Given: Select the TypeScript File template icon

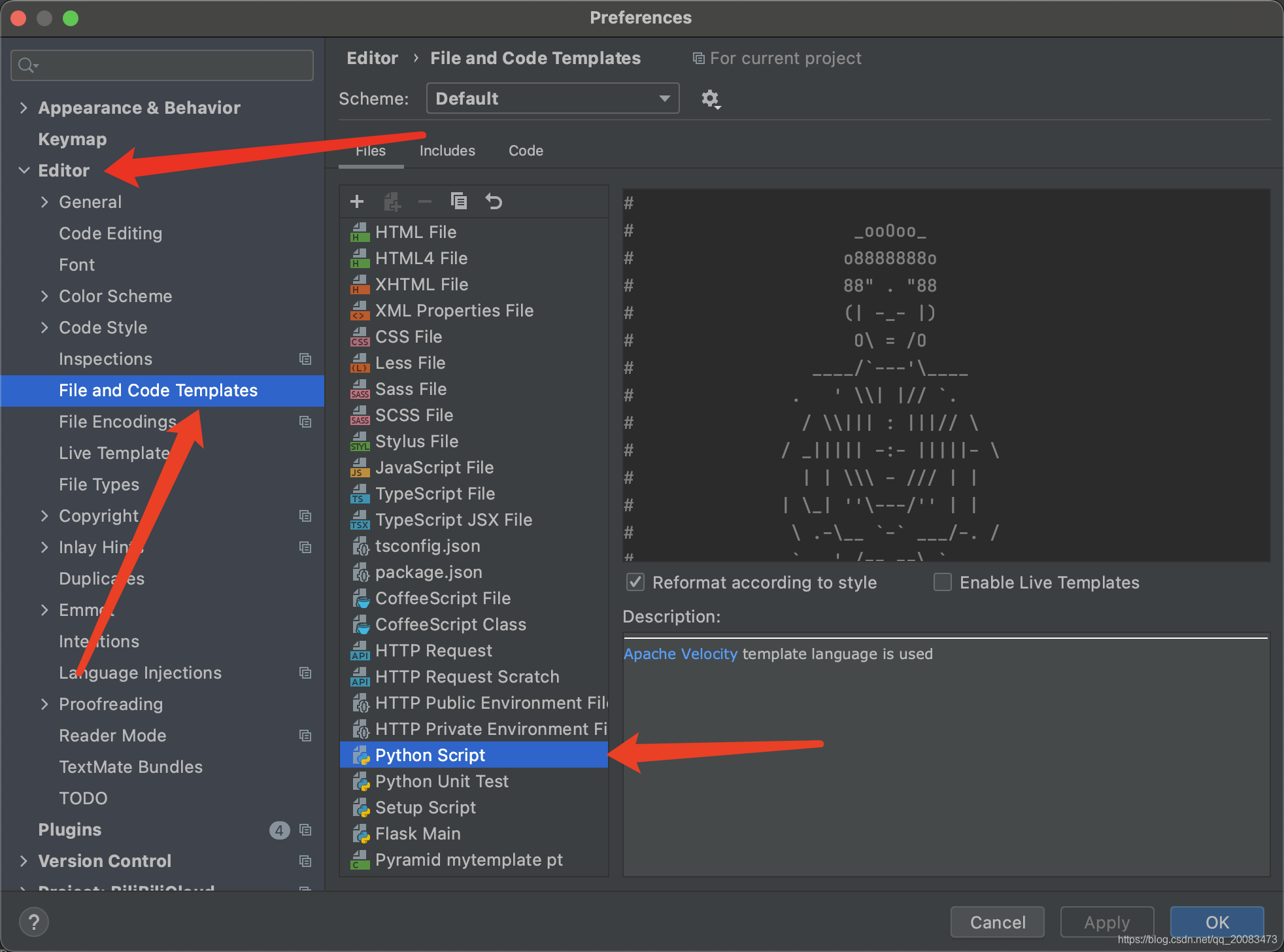Looking at the screenshot, I should tap(360, 494).
